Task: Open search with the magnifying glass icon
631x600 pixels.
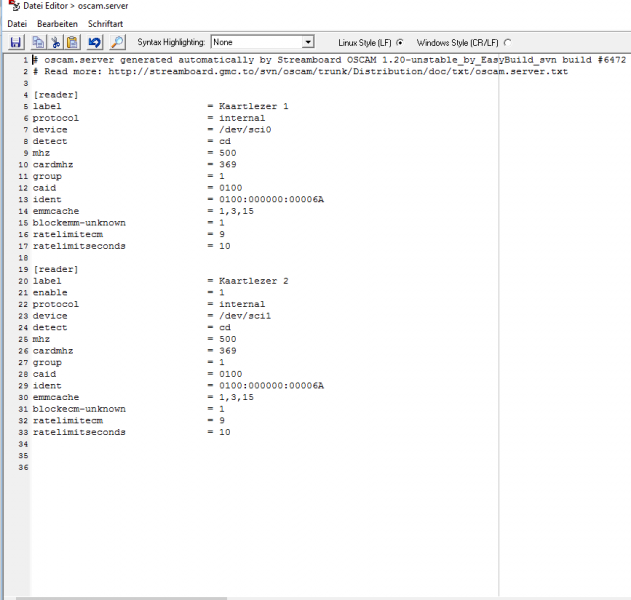Action: coord(117,42)
